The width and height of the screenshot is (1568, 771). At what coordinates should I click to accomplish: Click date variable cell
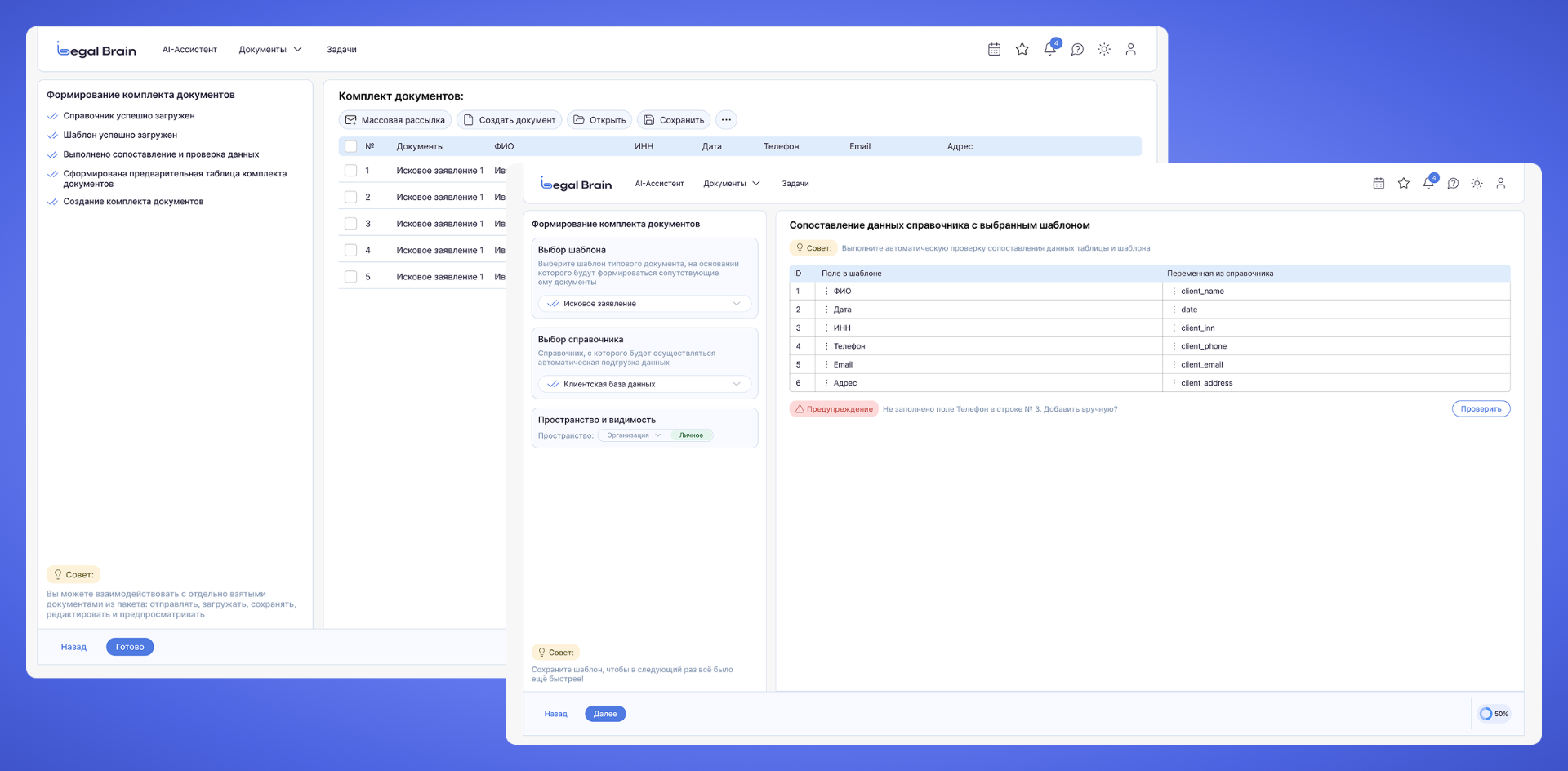coord(1336,310)
